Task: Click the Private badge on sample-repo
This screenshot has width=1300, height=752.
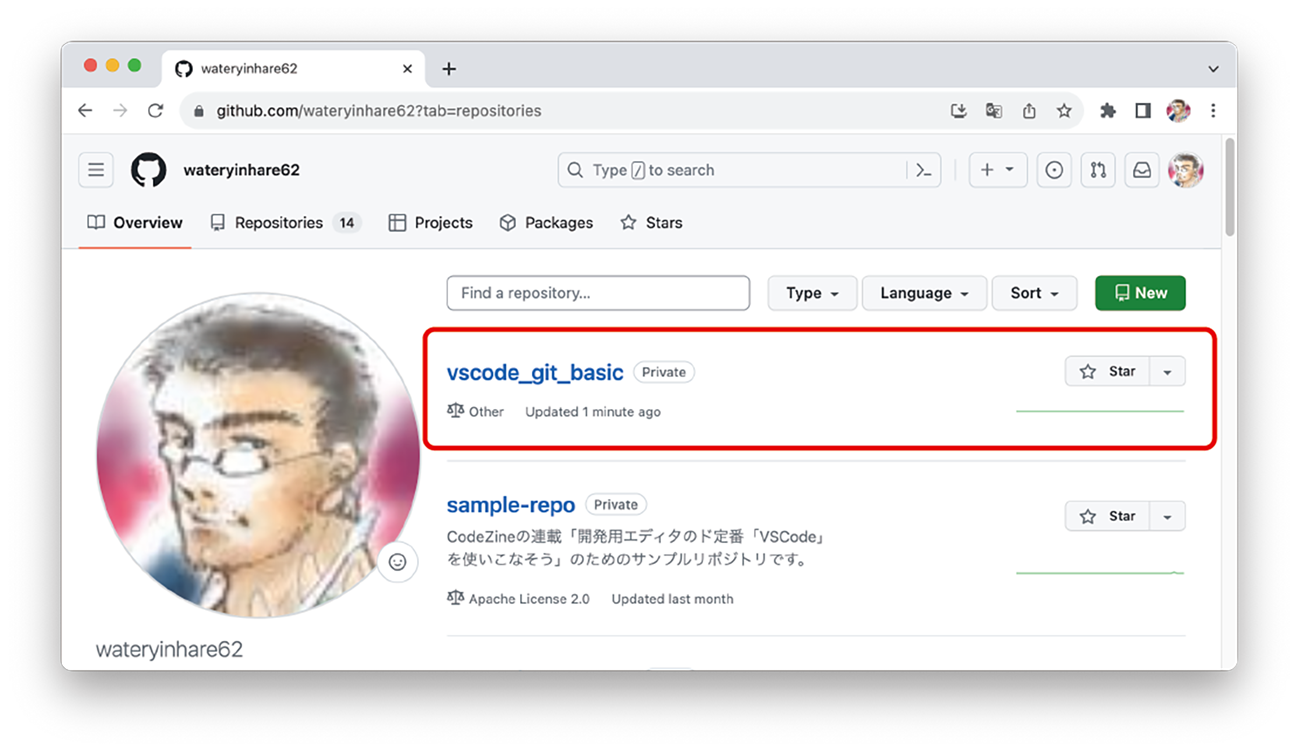Action: [616, 505]
